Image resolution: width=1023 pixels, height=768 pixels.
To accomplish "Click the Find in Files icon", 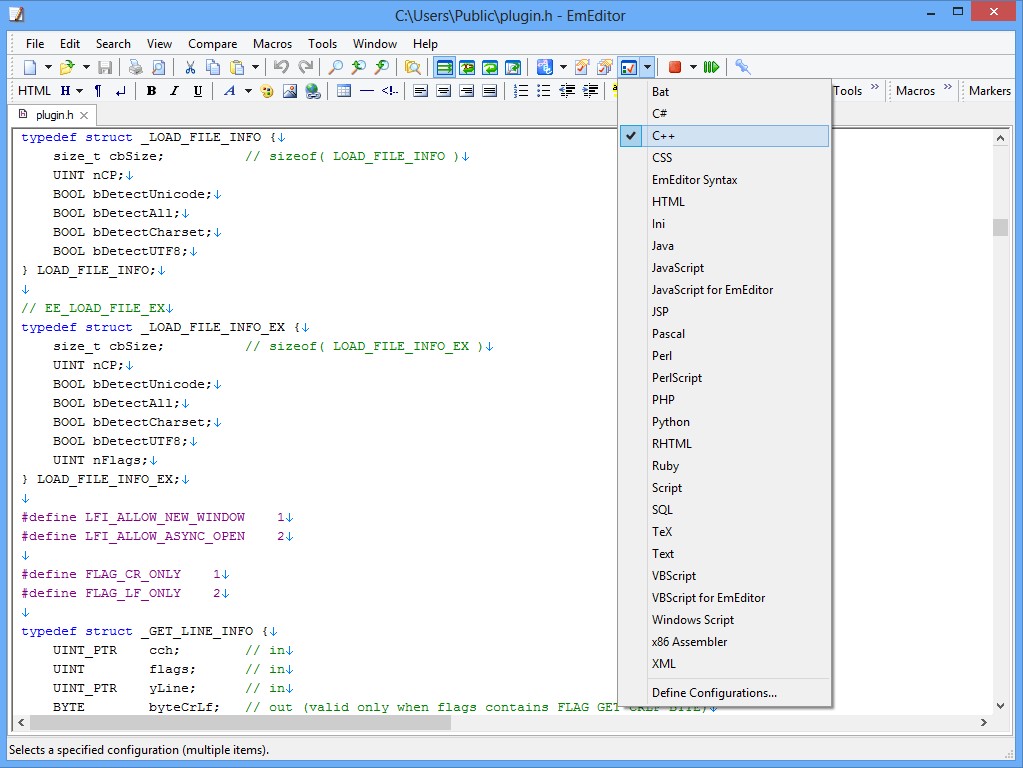I will 412,67.
